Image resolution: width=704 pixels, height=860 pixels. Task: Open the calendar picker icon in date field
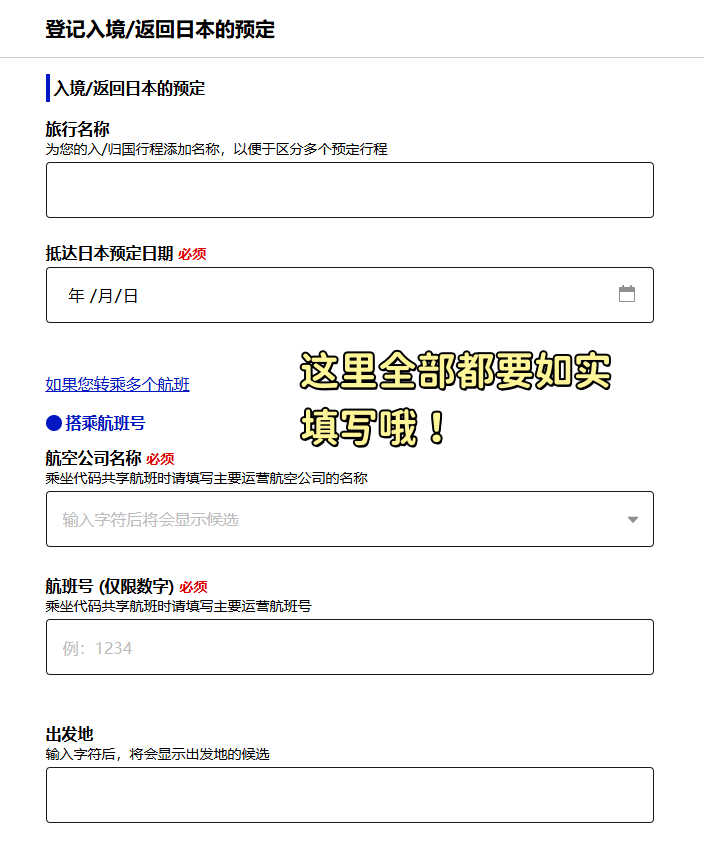coord(627,294)
